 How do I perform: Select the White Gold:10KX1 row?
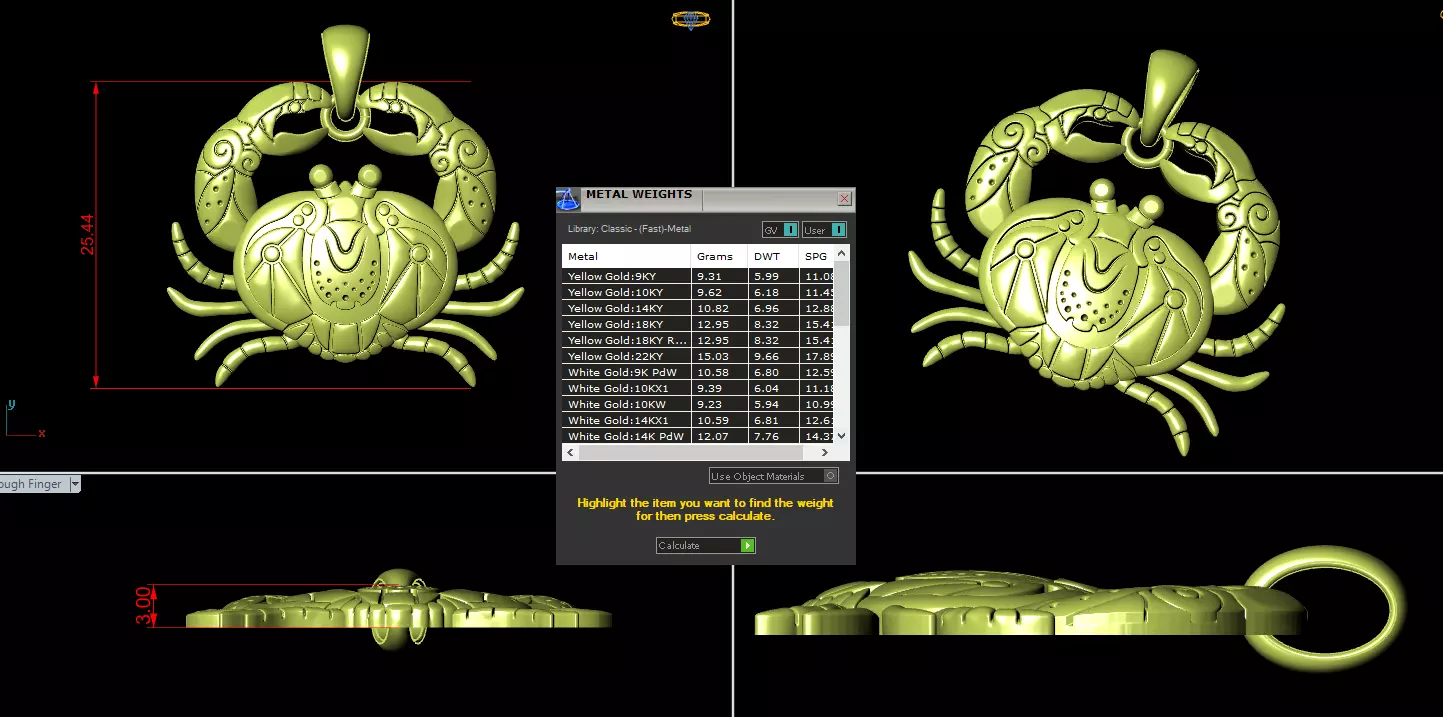[x=699, y=388]
